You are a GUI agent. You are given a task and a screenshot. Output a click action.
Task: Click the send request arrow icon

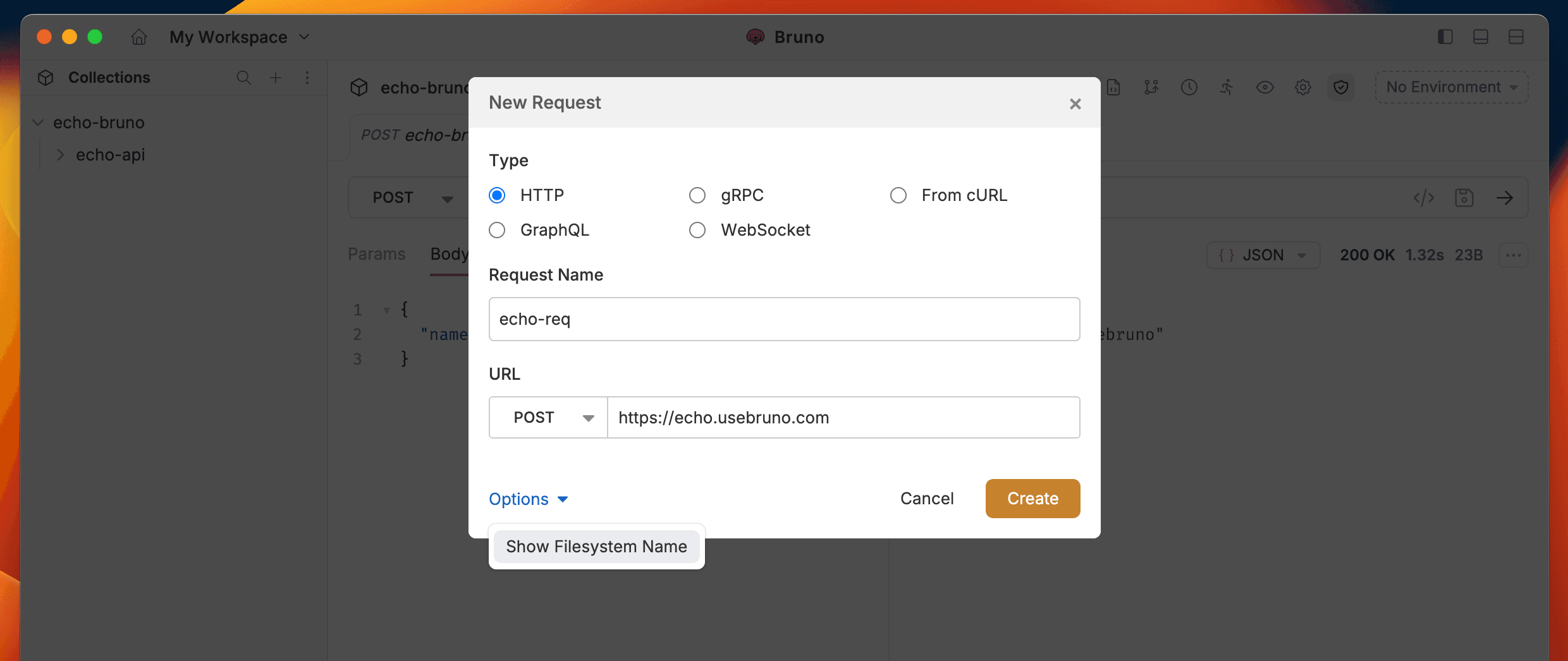tap(1505, 198)
